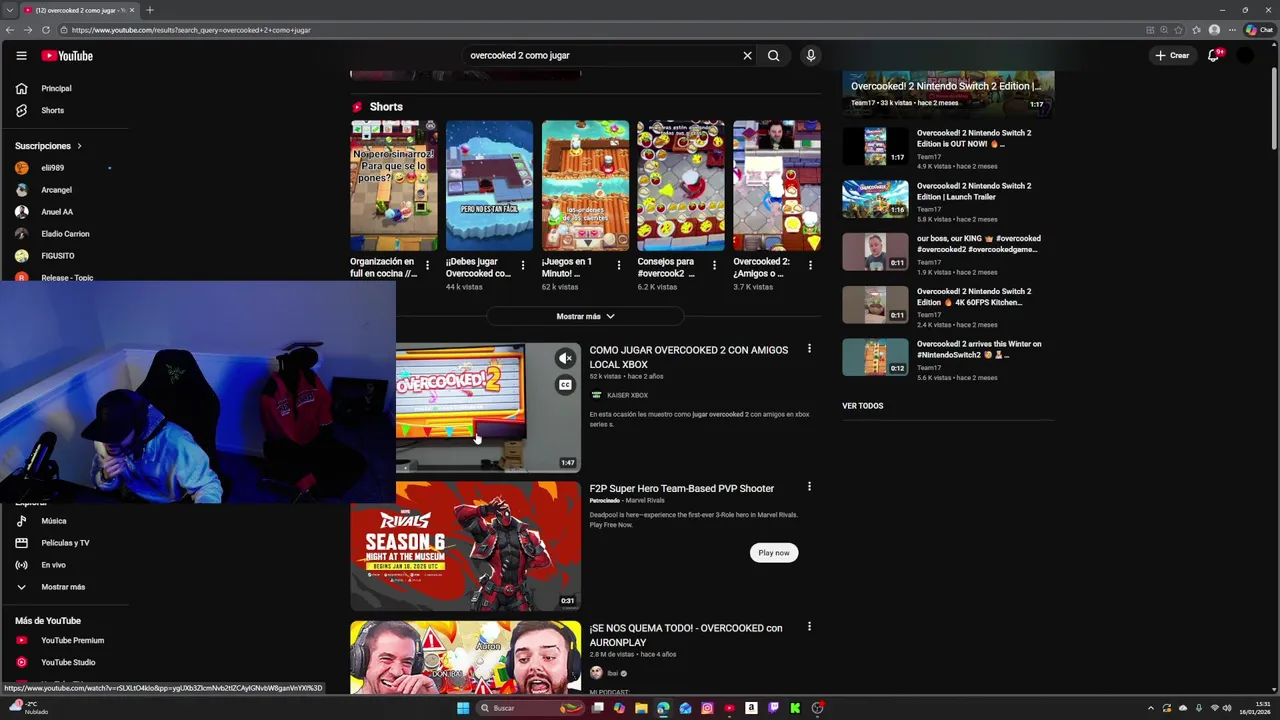The width and height of the screenshot is (1280, 720).
Task: Expand sidebar Mostrar más list
Action: point(64,587)
